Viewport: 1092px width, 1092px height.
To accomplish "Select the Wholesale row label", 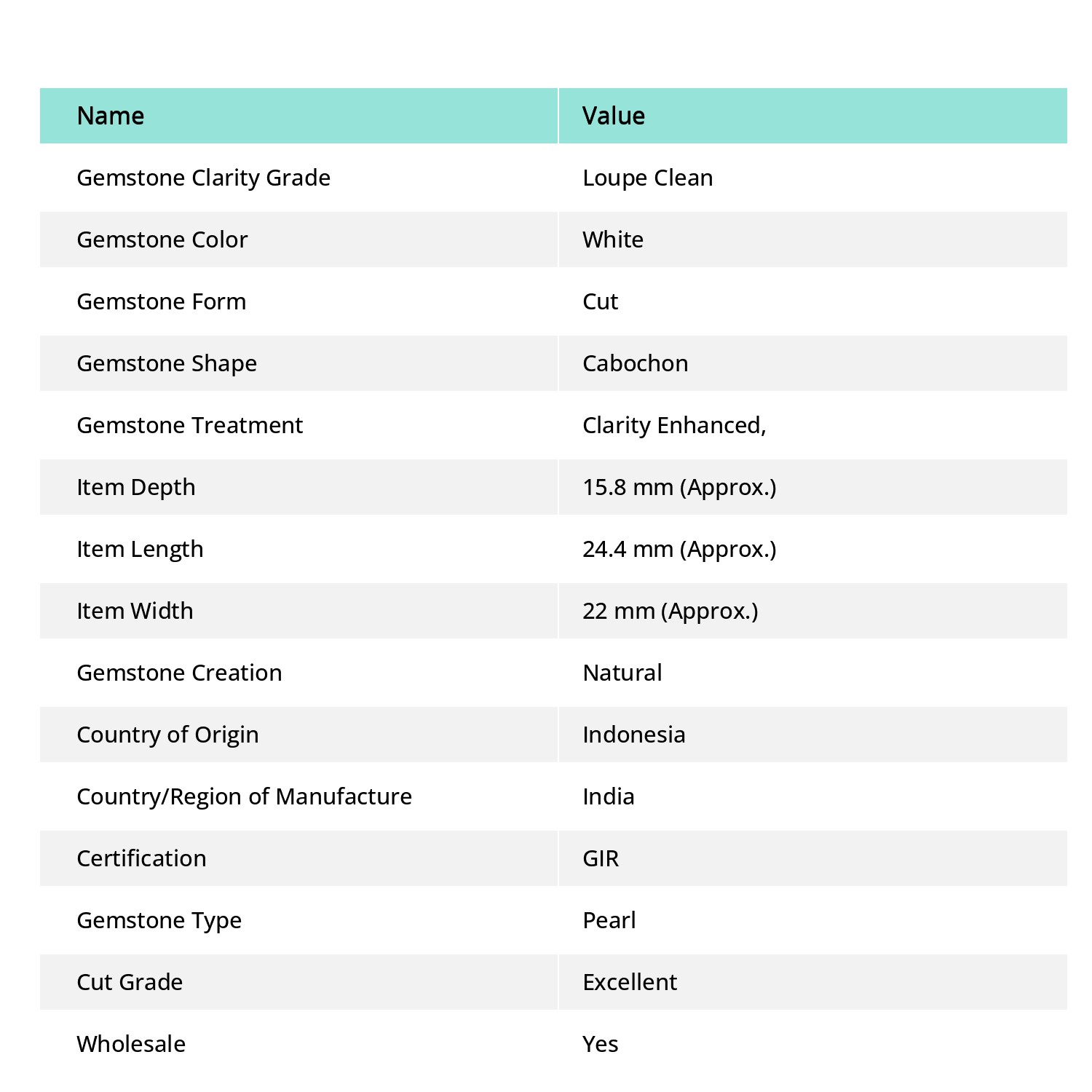I will pos(131,1044).
